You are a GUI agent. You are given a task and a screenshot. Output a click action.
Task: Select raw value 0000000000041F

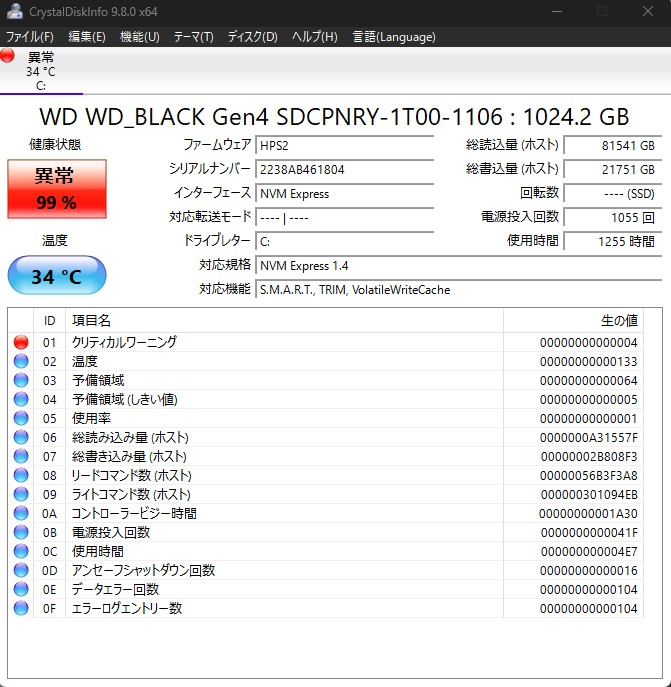(x=589, y=532)
